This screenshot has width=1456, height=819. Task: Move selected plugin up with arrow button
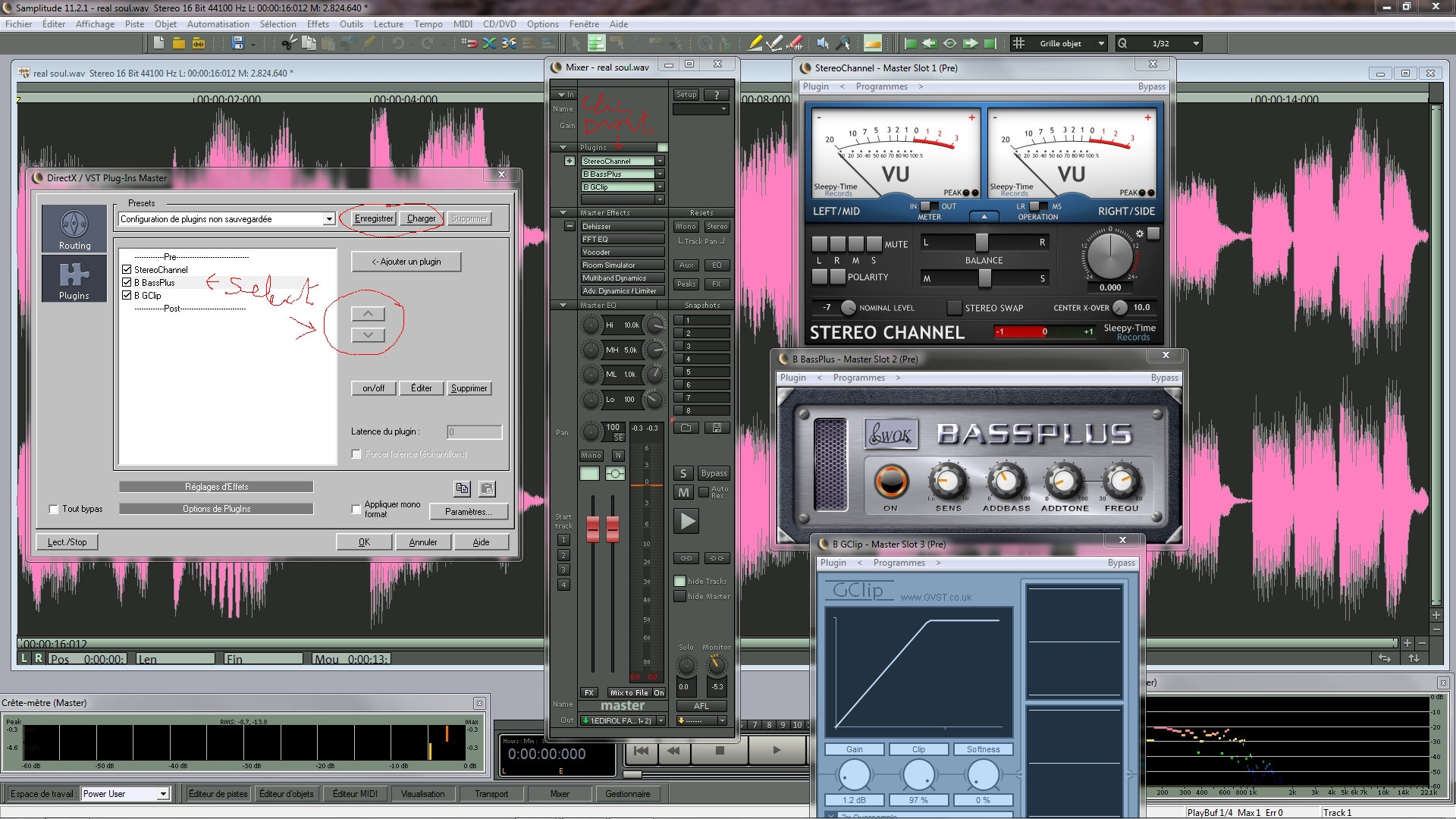(x=368, y=313)
